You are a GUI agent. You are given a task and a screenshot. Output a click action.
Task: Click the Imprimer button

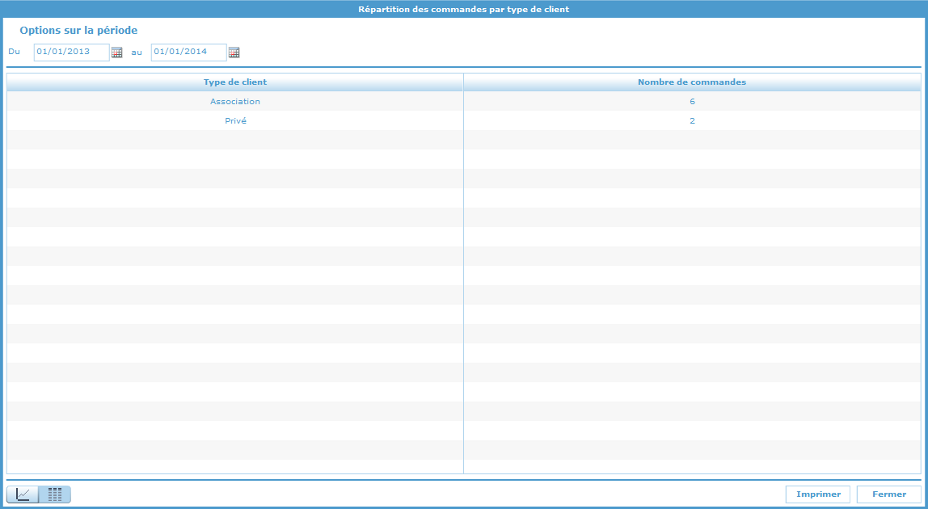click(x=818, y=494)
